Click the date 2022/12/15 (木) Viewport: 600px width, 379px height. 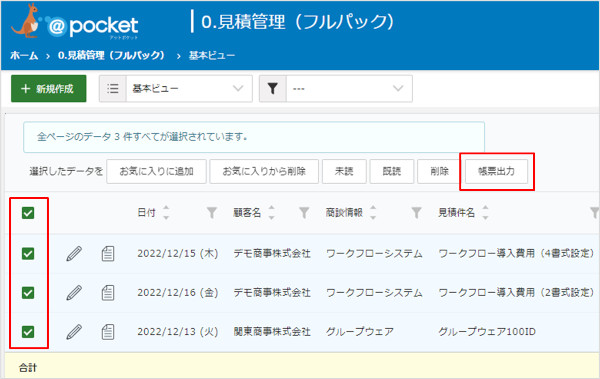[x=178, y=254]
